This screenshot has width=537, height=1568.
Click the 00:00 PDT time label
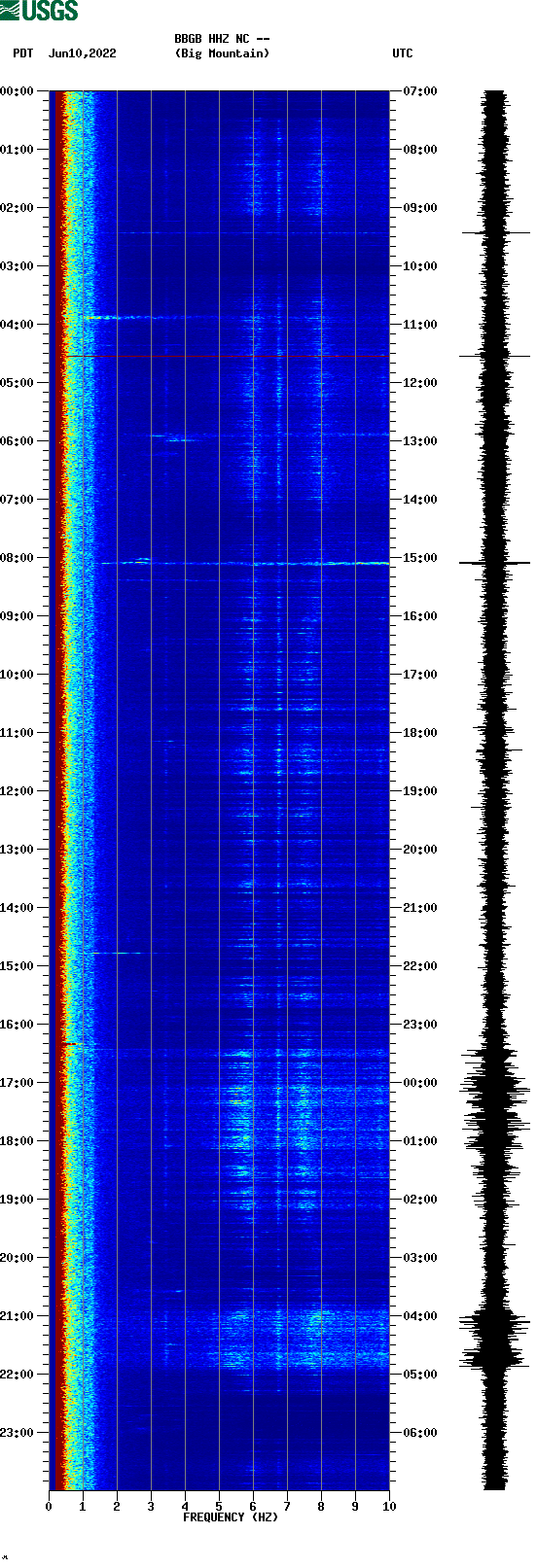pyautogui.click(x=18, y=91)
